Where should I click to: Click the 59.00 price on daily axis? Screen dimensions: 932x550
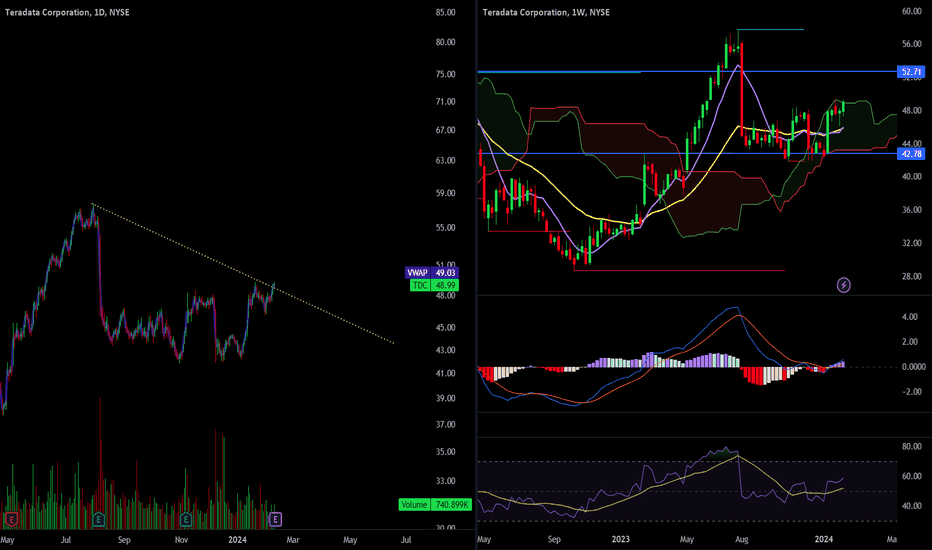tap(446, 193)
